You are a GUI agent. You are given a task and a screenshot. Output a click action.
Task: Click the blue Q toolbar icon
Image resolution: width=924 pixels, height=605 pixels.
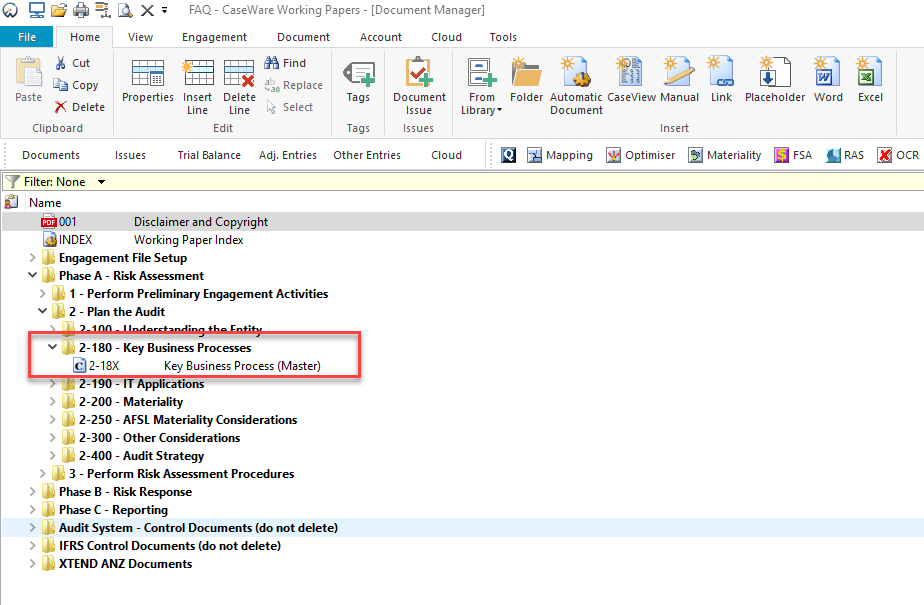pyautogui.click(x=509, y=155)
